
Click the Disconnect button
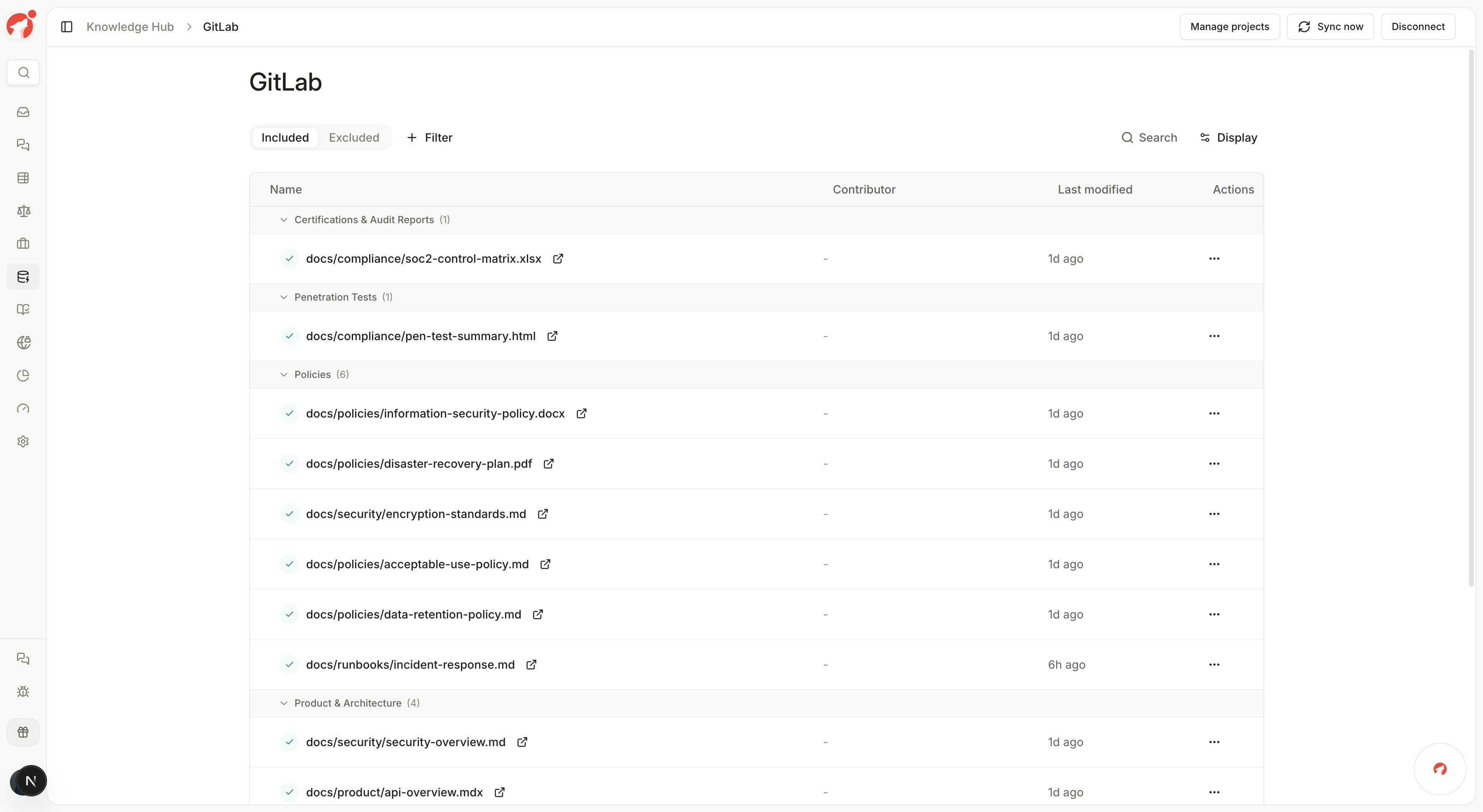(1418, 26)
